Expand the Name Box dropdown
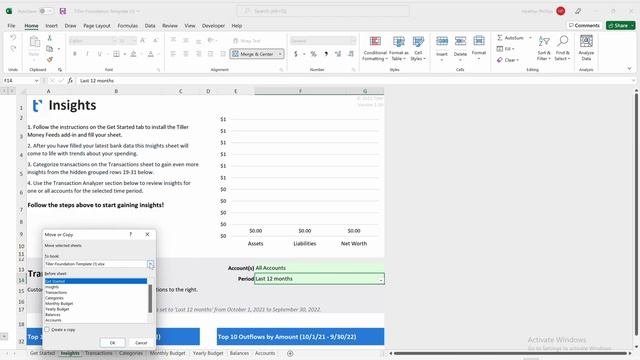Image resolution: width=640 pixels, height=360 pixels. [x=36, y=81]
